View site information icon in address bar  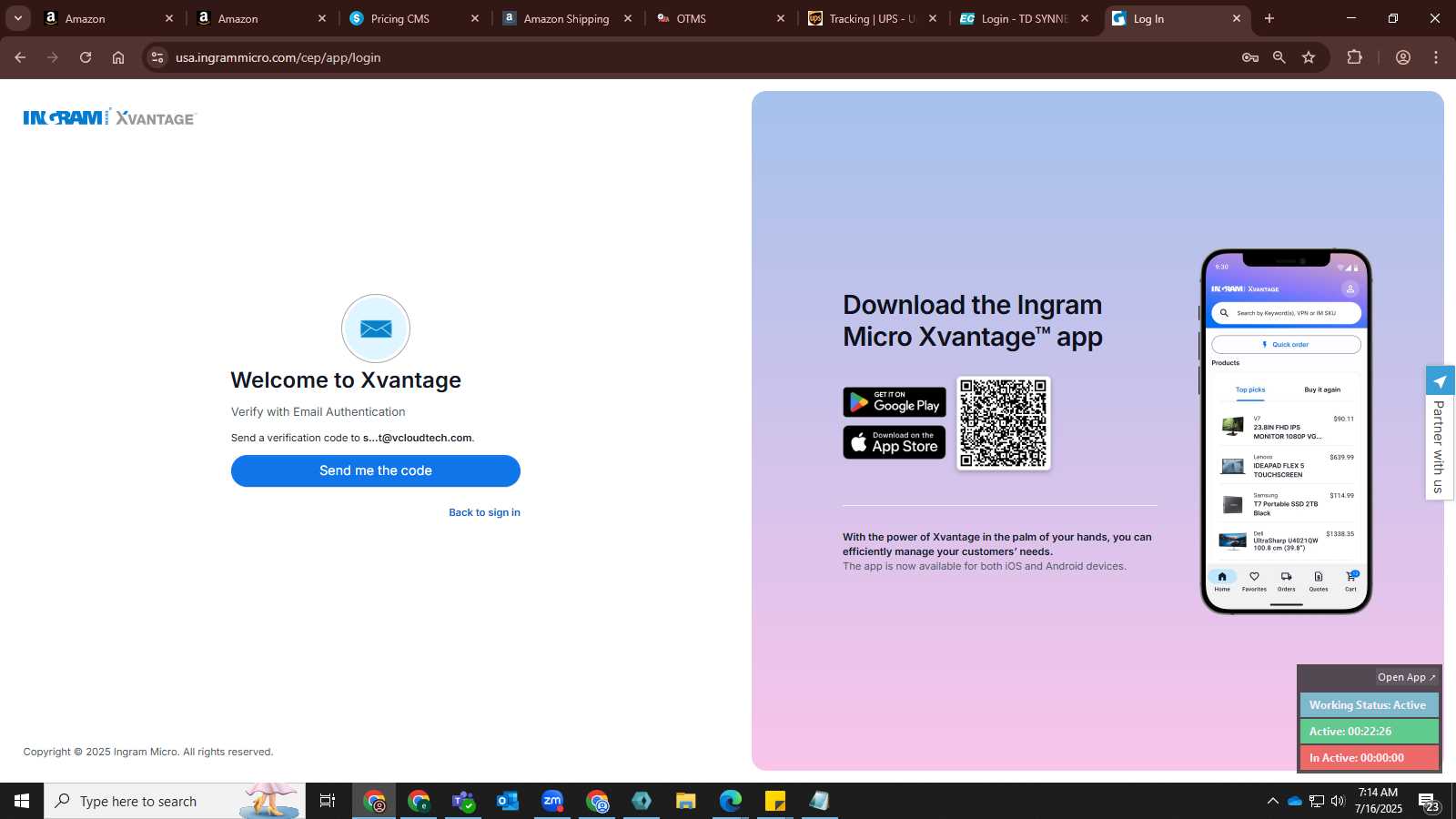coord(157,57)
